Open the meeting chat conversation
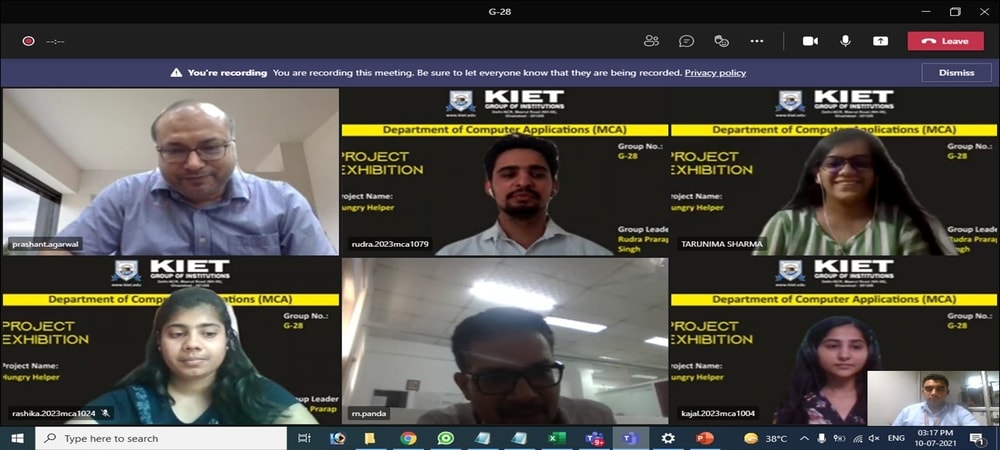Viewport: 1000px width, 450px height. click(x=686, y=41)
